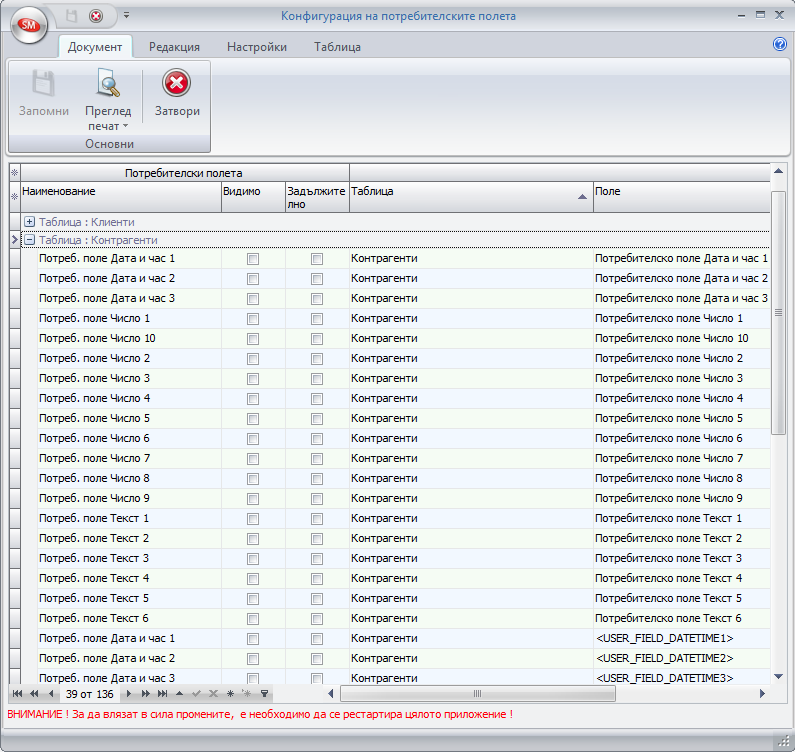Click the top-left grid asterisk selector
This screenshot has width=795, height=752.
point(15,173)
